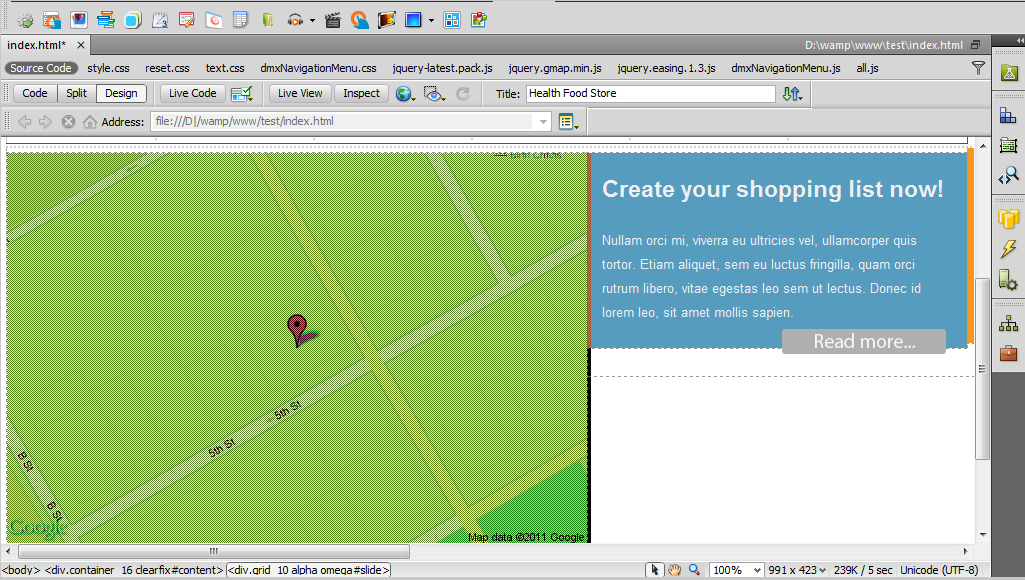Choose the Select arrow tool in status bar
The height and width of the screenshot is (580, 1025).
(654, 570)
